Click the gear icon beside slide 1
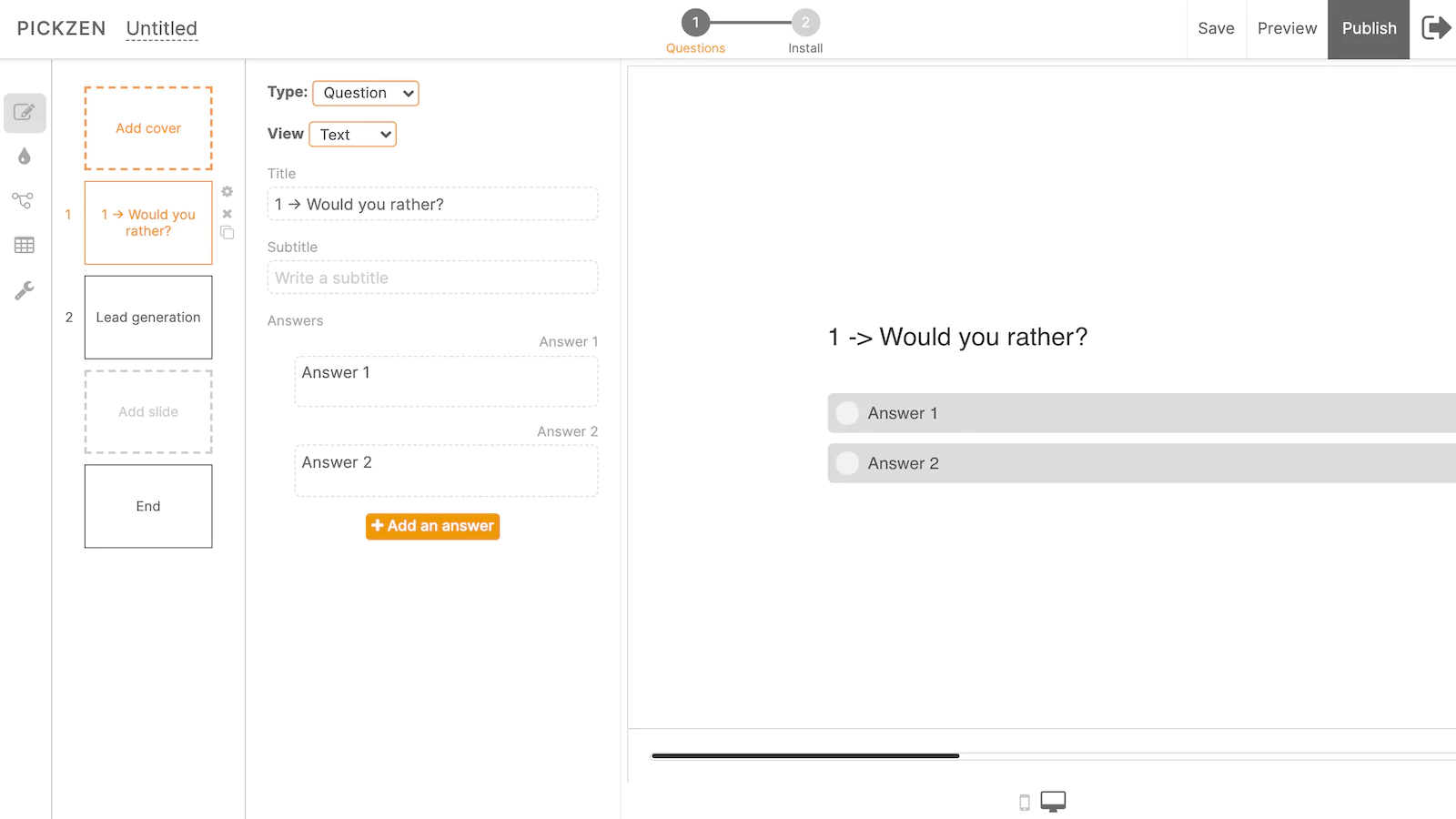The height and width of the screenshot is (819, 1456). pyautogui.click(x=227, y=192)
